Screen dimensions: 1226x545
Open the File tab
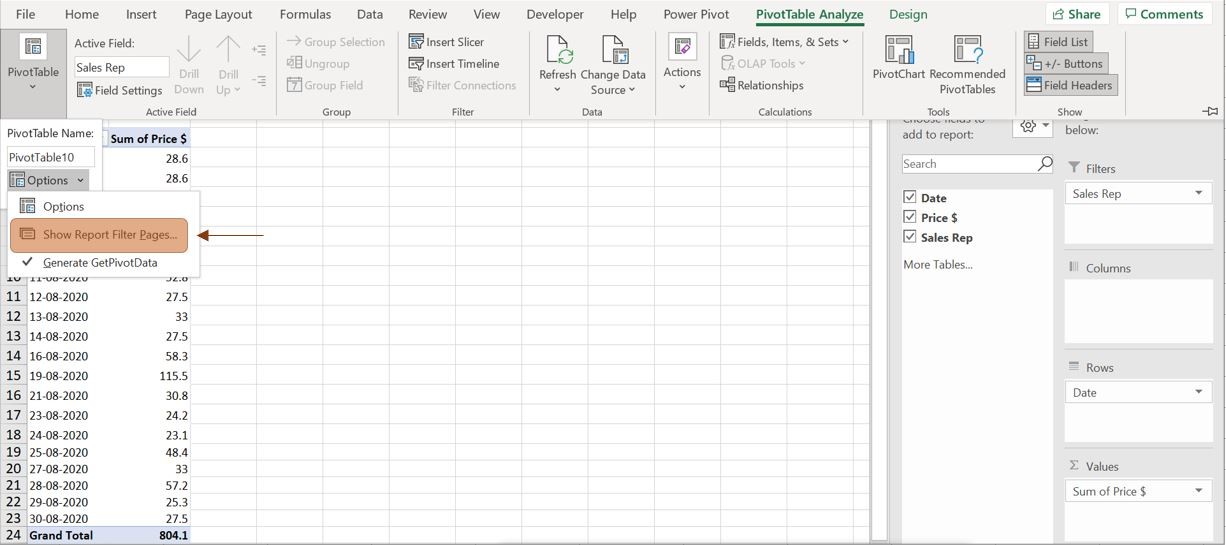[x=25, y=14]
